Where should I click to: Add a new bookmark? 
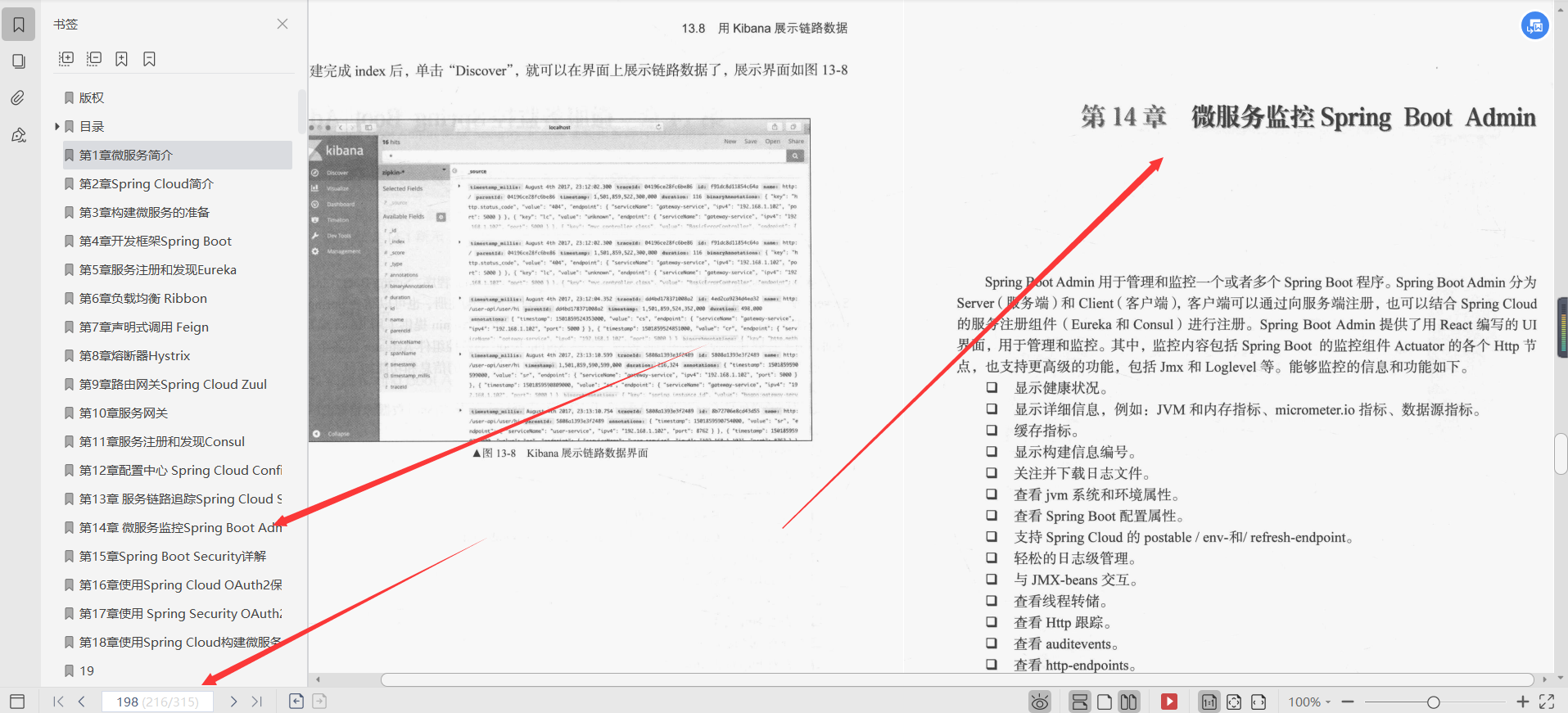pyautogui.click(x=121, y=59)
